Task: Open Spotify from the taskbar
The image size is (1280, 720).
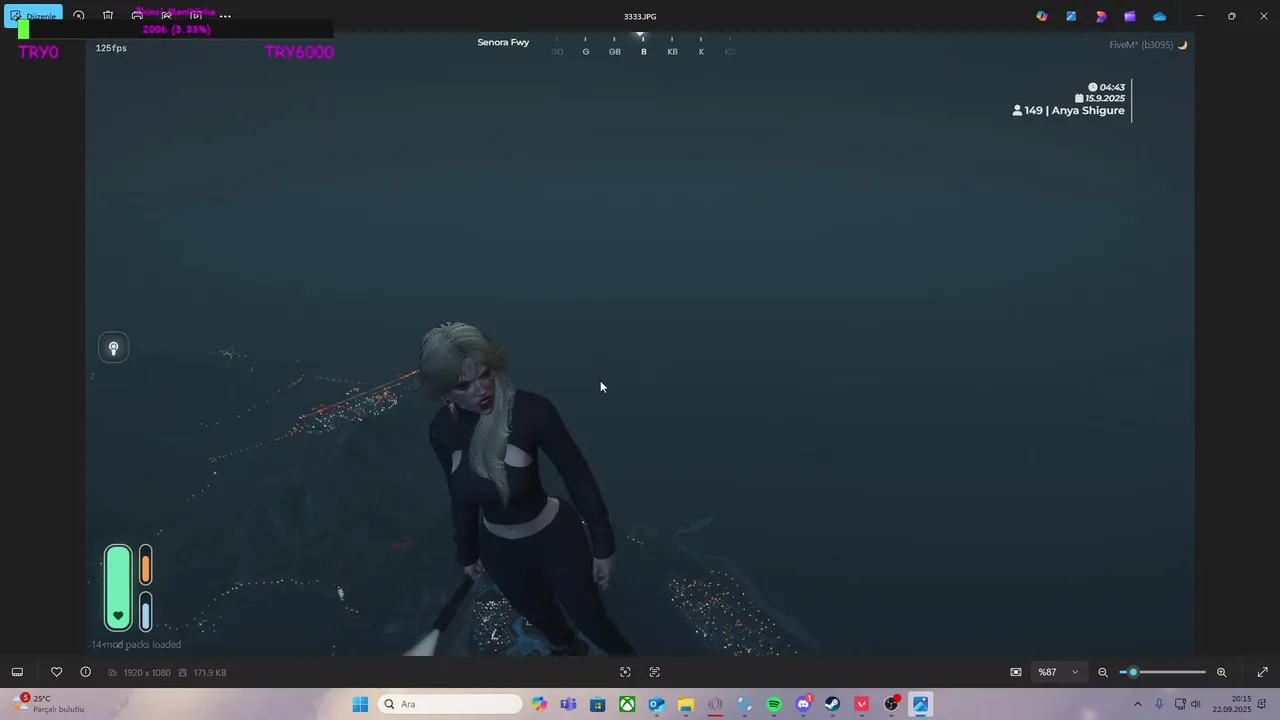Action: (774, 704)
